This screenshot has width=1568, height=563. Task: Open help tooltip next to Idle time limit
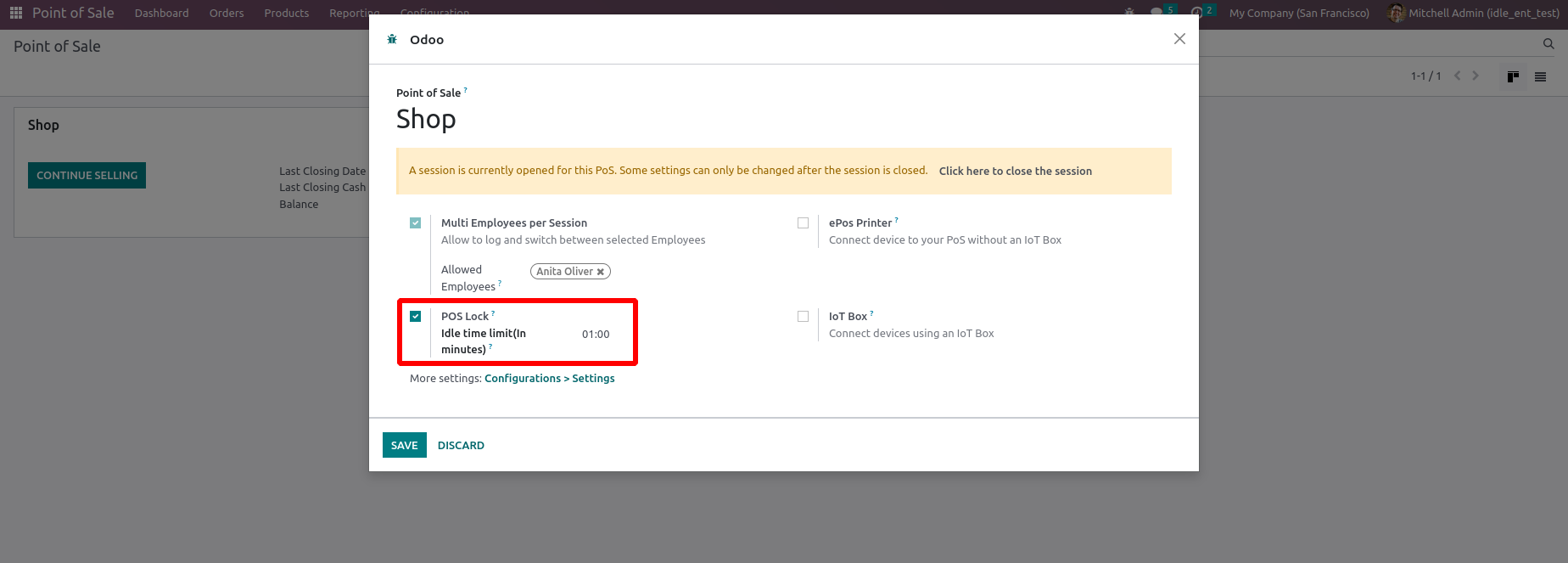pos(490,346)
